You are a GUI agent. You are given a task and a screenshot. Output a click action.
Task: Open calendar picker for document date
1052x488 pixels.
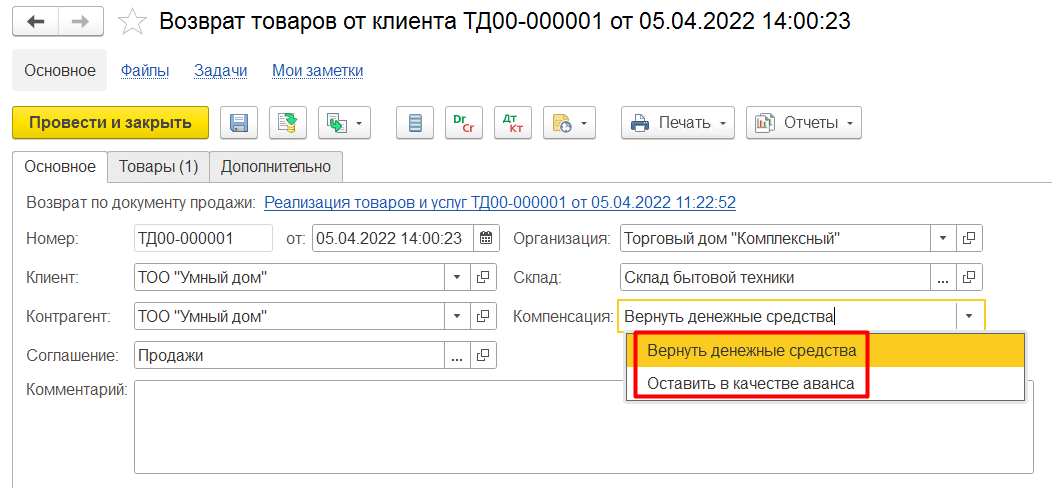tap(485, 238)
